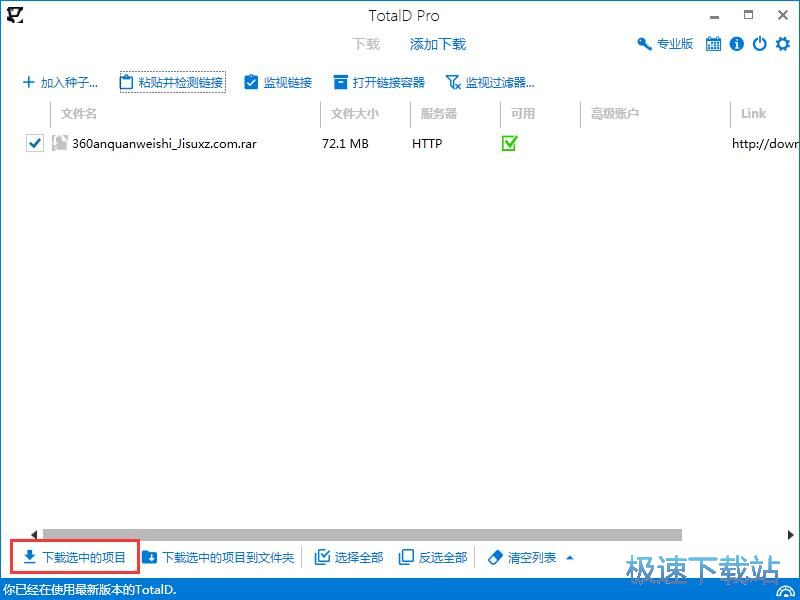The image size is (800, 600).
Task: Expand the arrow next to 清空列表
Action: click(570, 558)
